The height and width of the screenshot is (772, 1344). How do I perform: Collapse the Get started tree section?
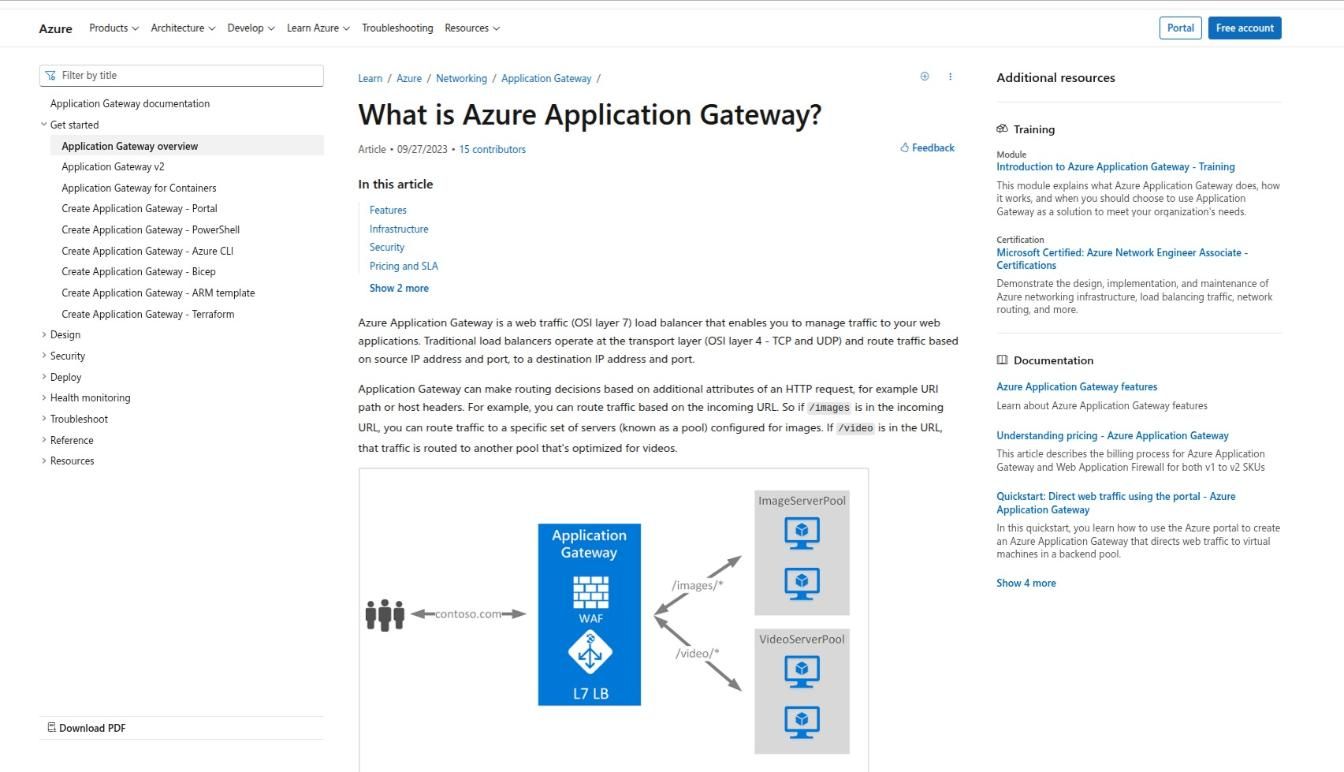tap(70, 125)
